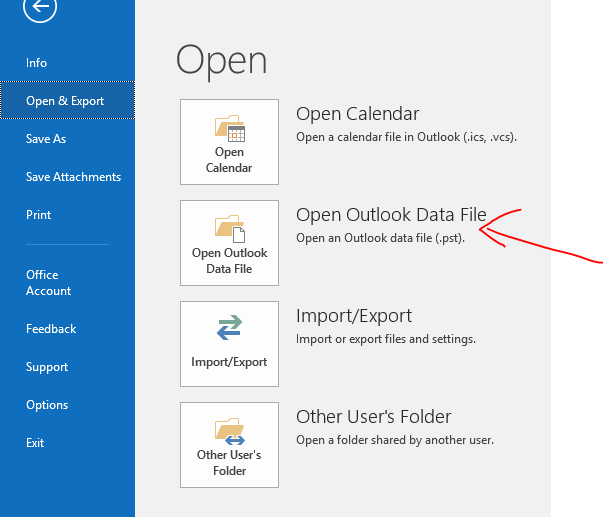603x517 pixels.
Task: Select Feedback in the sidebar
Action: pyautogui.click(x=51, y=329)
